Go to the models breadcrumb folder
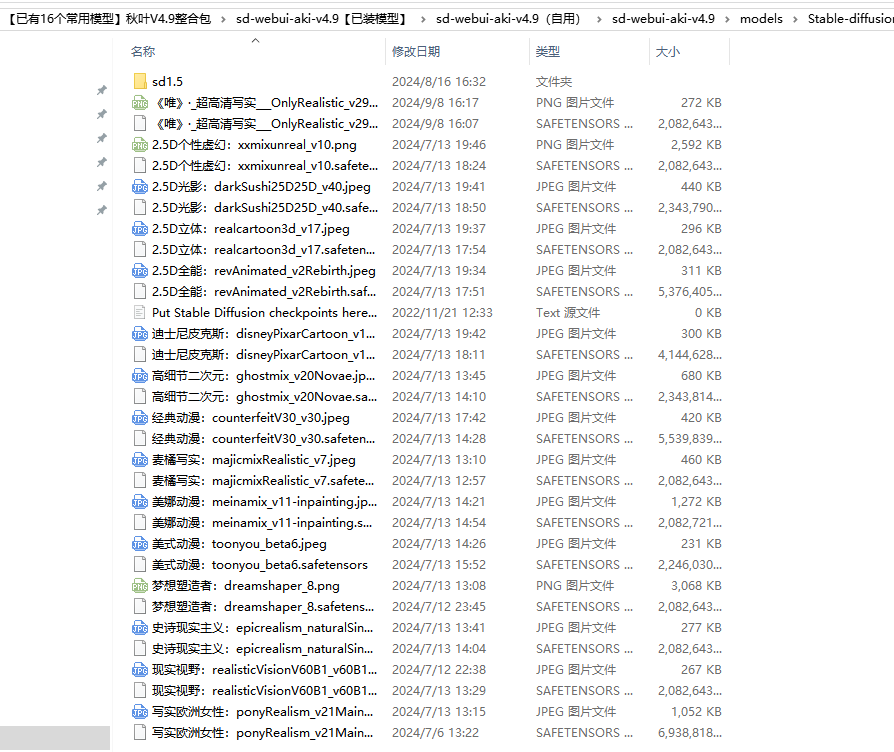Screen dimensions: 894x752 point(761,19)
